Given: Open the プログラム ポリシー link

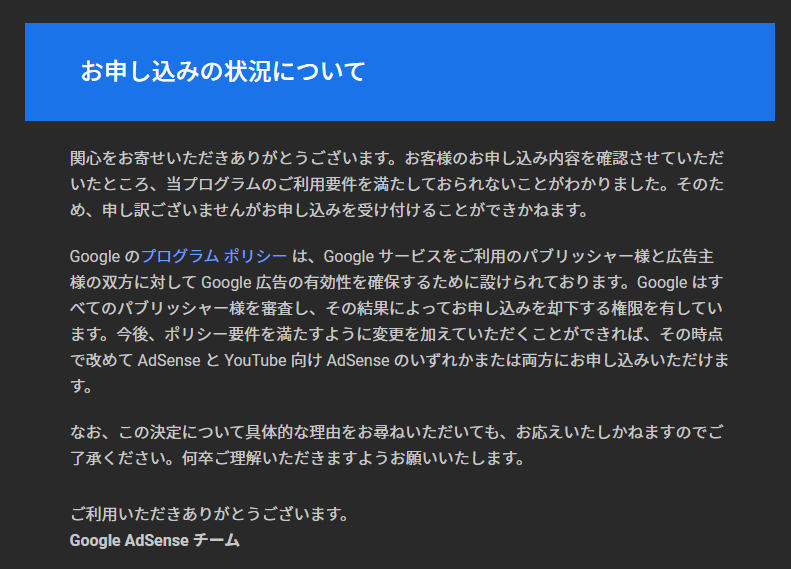Looking at the screenshot, I should pos(214,256).
